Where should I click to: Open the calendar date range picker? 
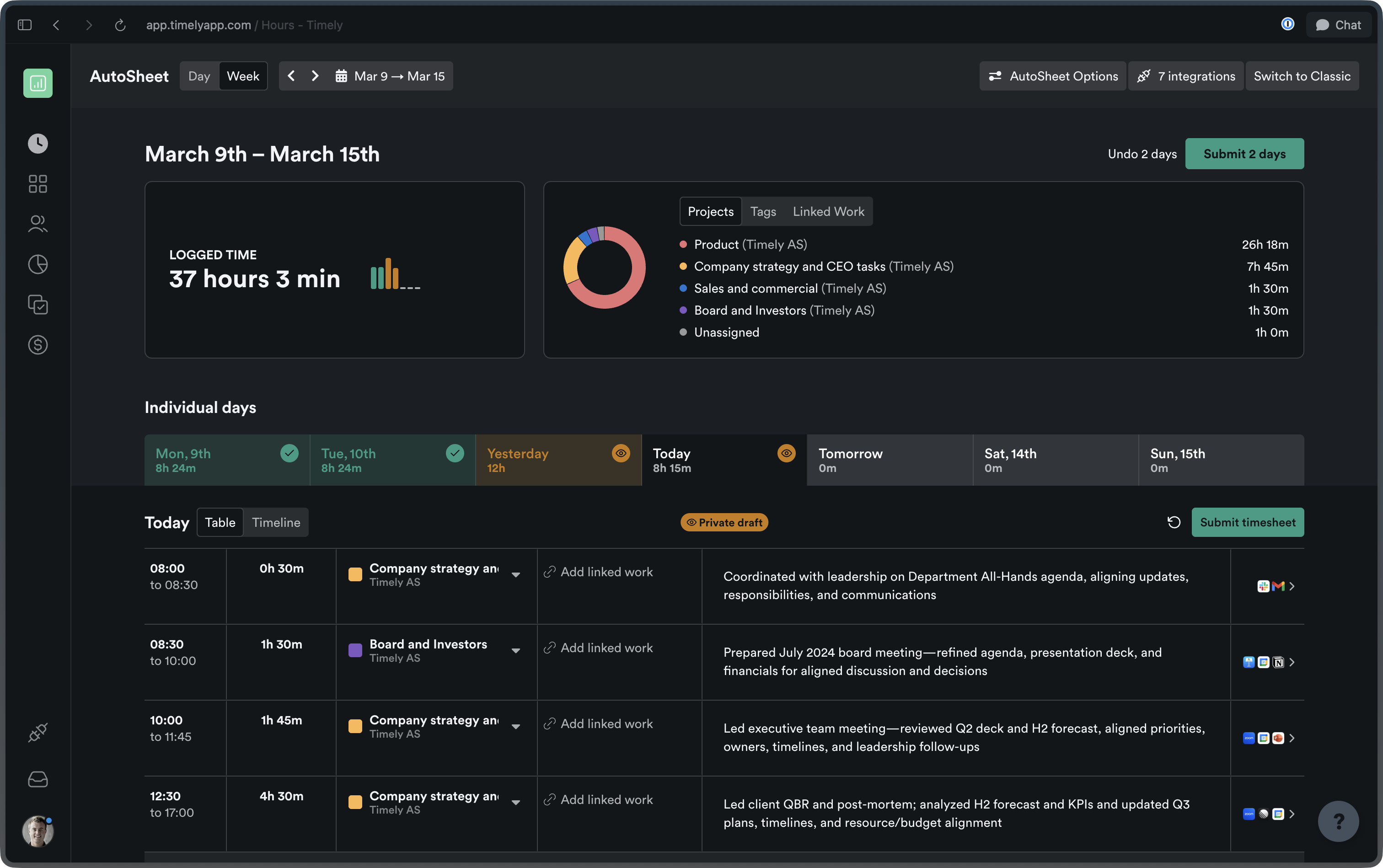[391, 75]
